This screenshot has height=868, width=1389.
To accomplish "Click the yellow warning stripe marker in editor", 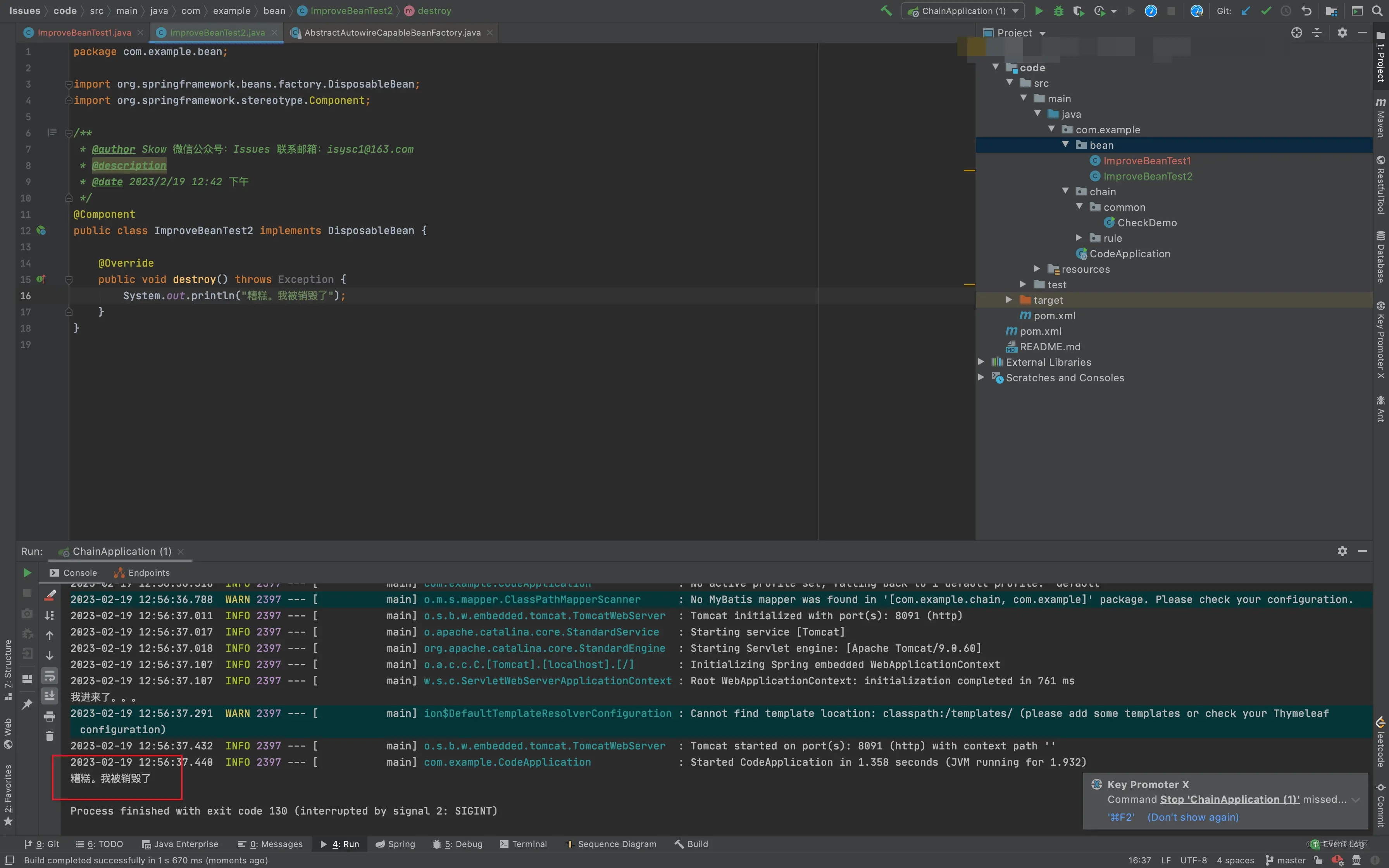I will [969, 170].
